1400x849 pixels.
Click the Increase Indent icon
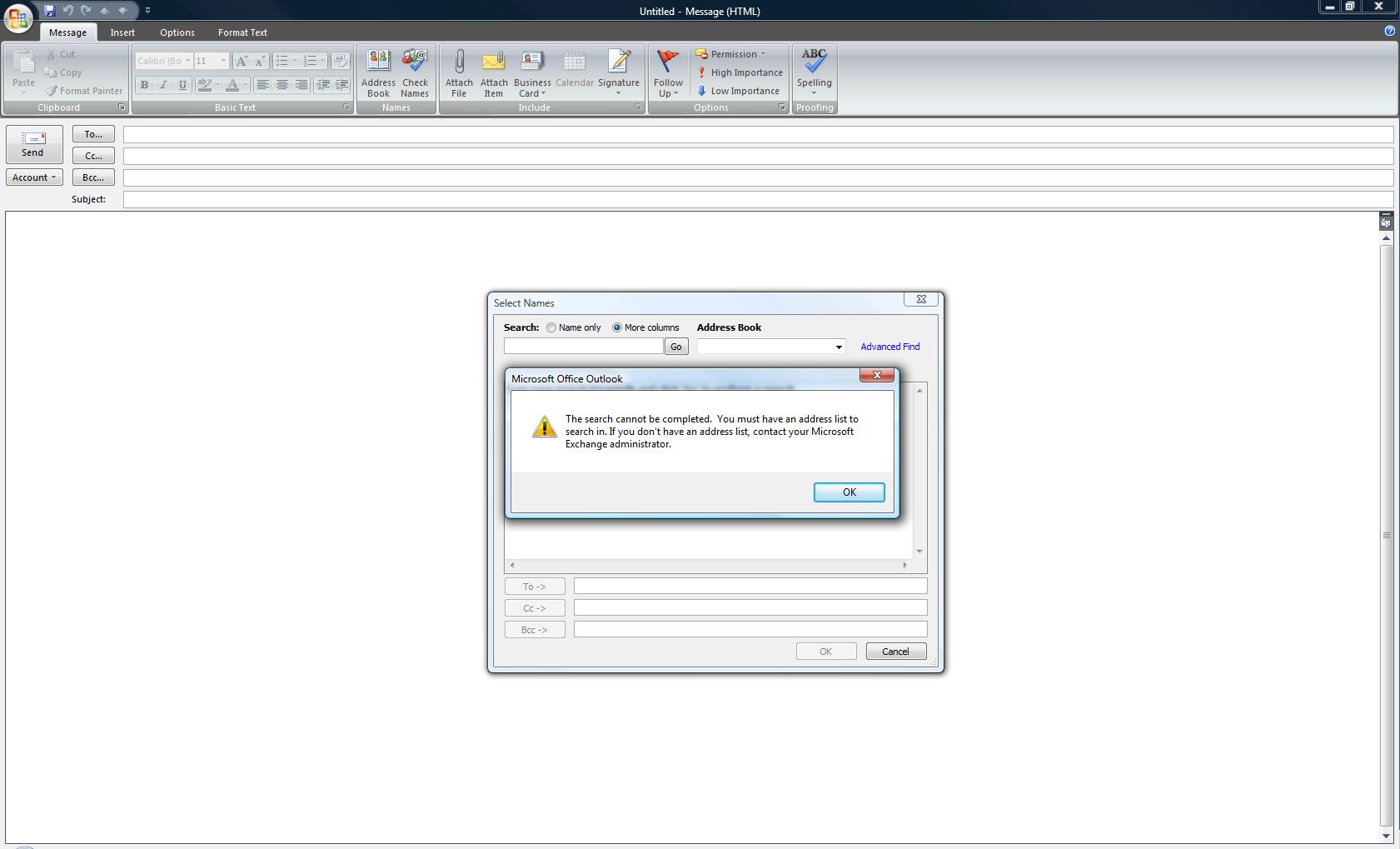(x=341, y=85)
